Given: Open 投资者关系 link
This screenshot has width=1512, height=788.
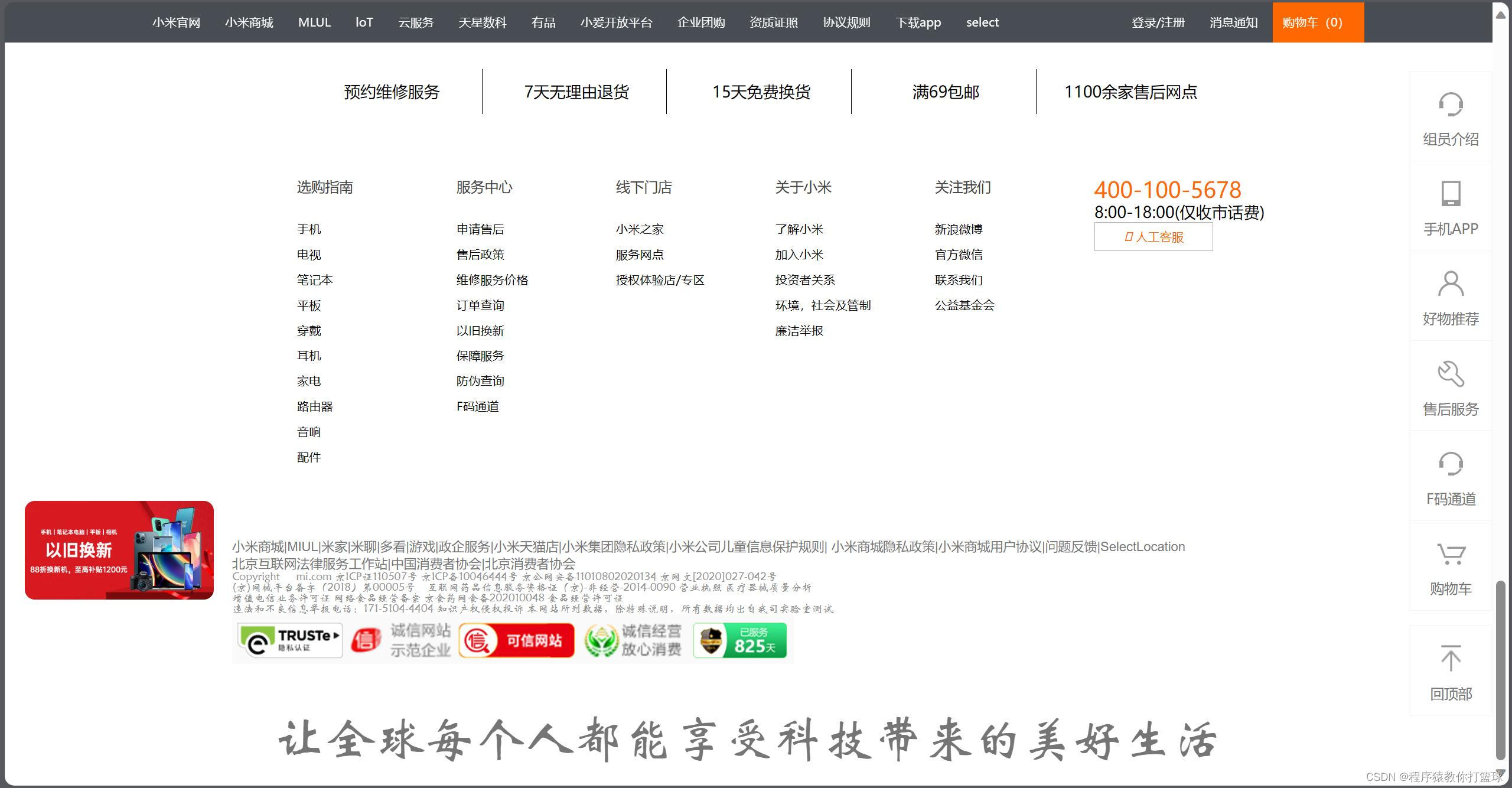Looking at the screenshot, I should [x=805, y=280].
